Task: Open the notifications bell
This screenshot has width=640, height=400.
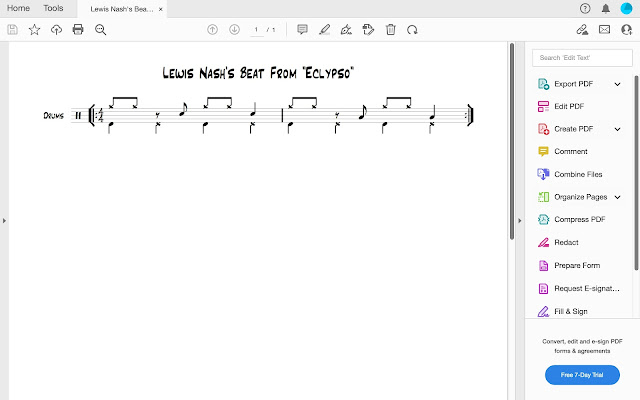Action: pyautogui.click(x=606, y=9)
